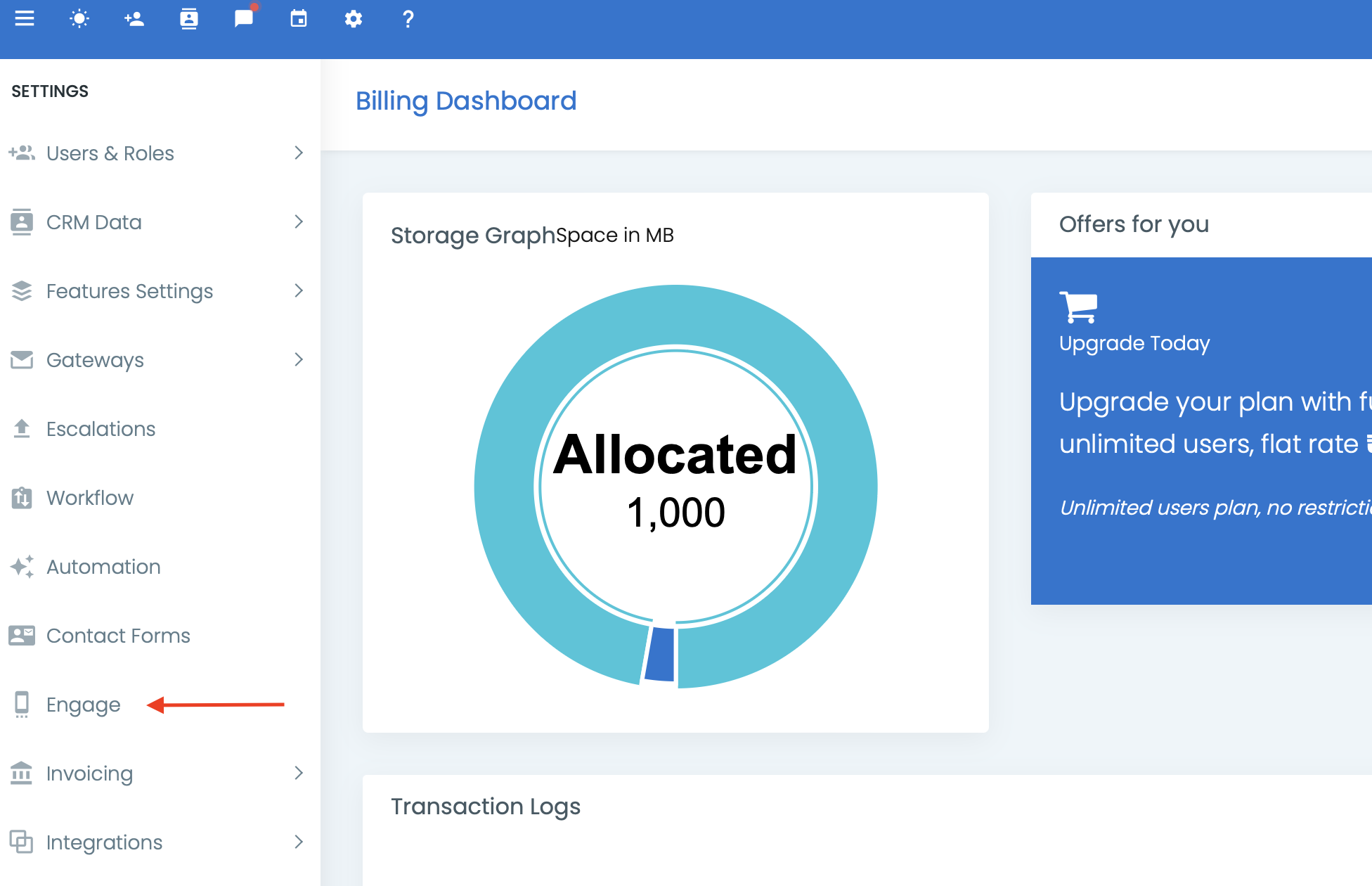Click the Billing Dashboard heading
1372x886 pixels.
tap(466, 101)
